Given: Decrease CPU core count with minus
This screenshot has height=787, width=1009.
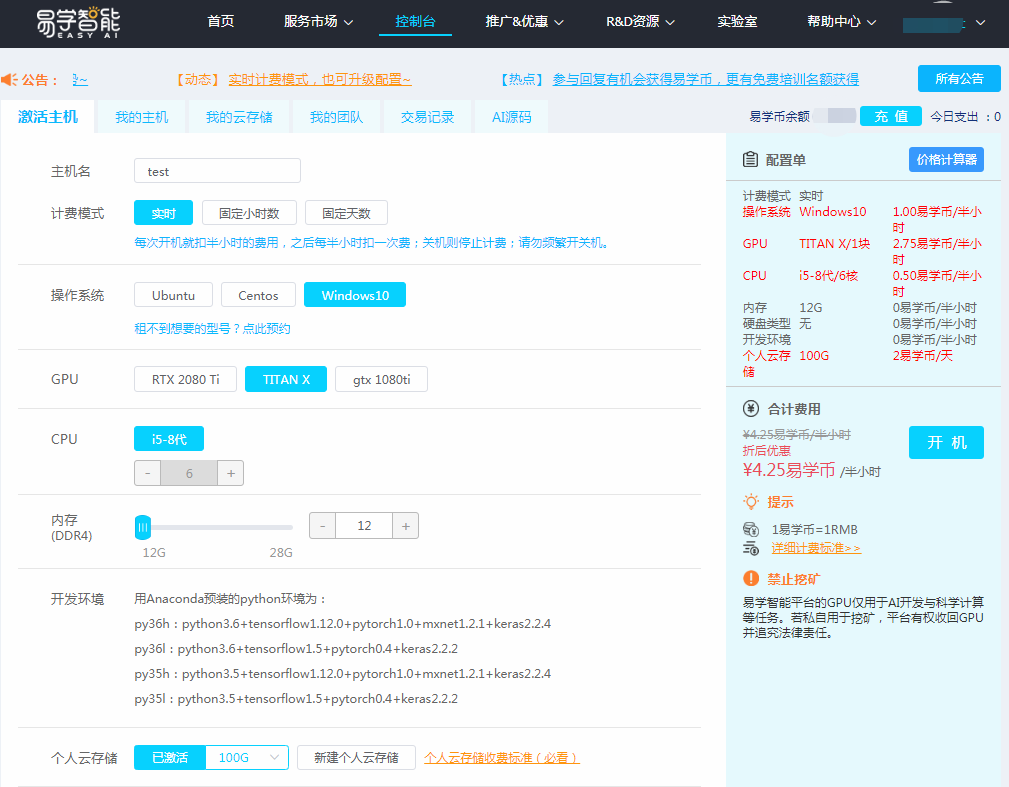Looking at the screenshot, I should click(147, 473).
